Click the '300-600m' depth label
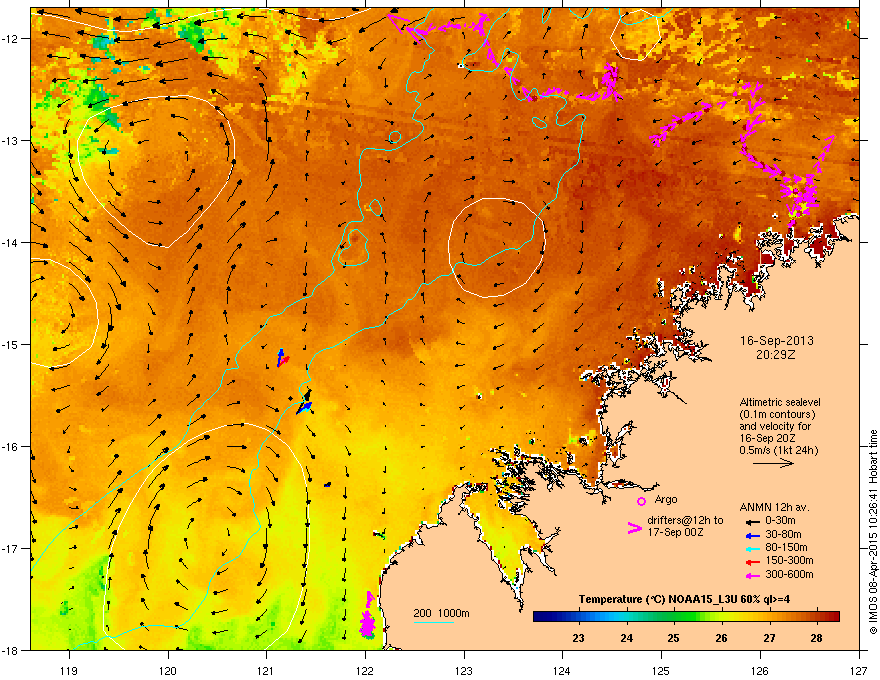The image size is (880, 680). 789,575
